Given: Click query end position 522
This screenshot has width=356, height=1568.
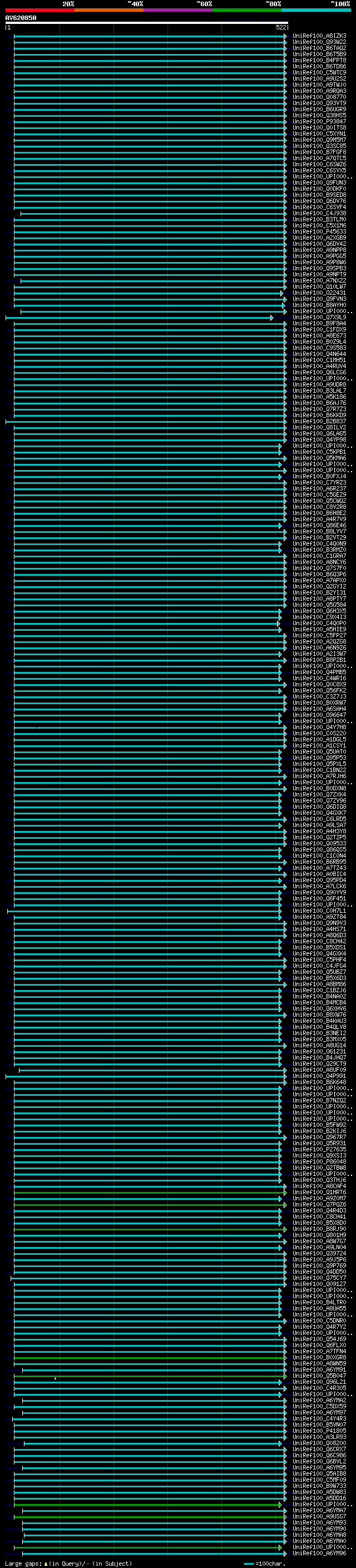Looking at the screenshot, I should (281, 27).
